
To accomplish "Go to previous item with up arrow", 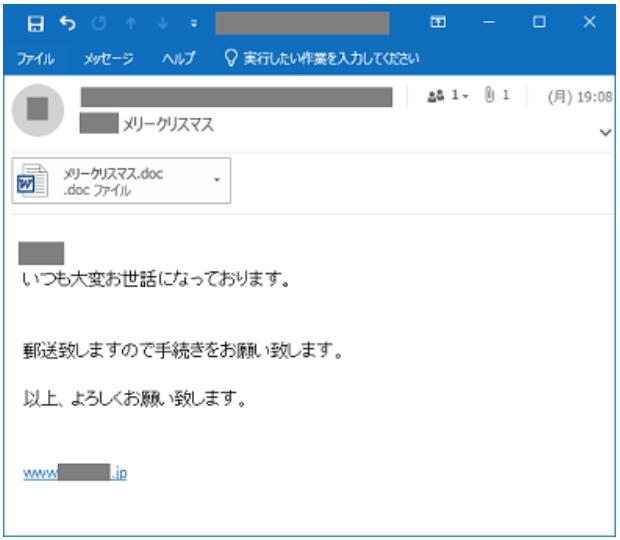I will click(131, 24).
